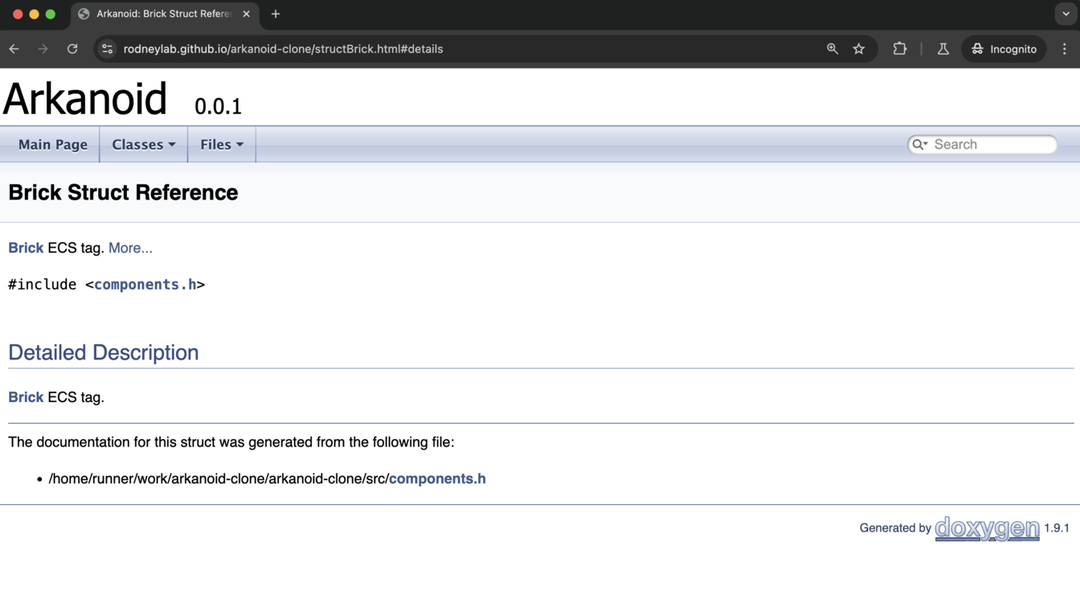
Task: Expand the Files dropdown menu
Action: tap(222, 145)
